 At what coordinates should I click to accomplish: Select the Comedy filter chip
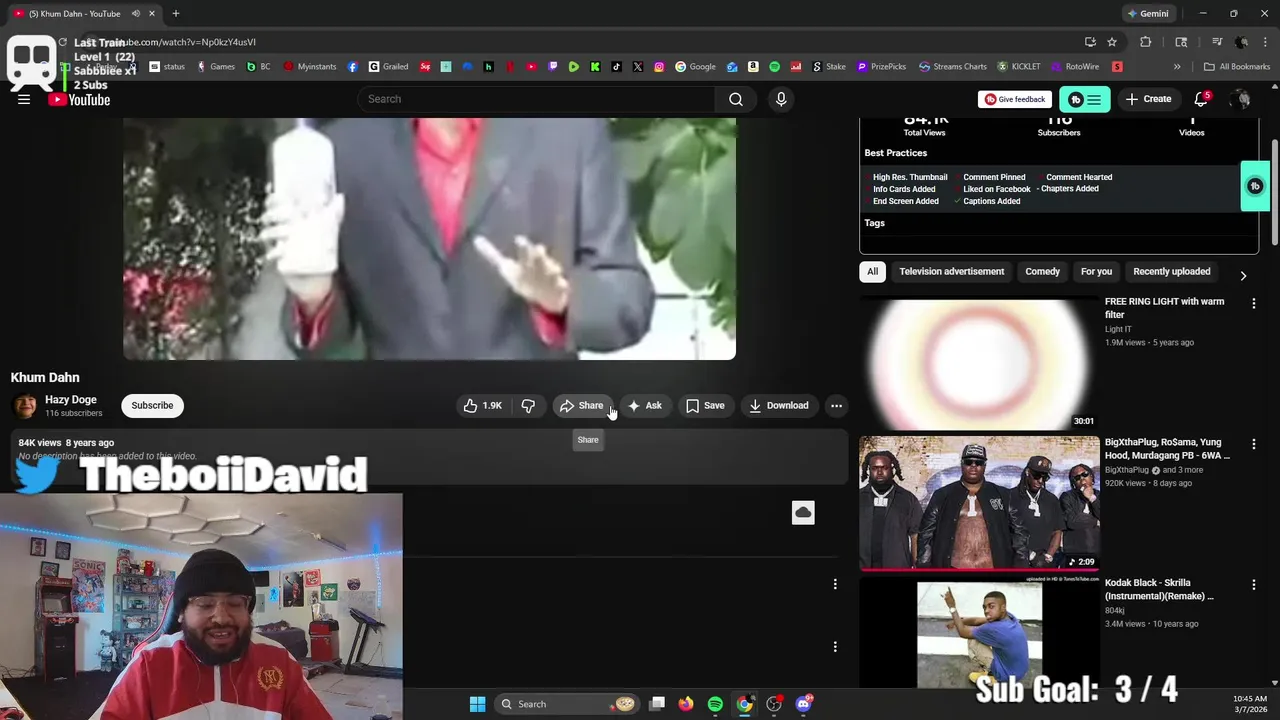pos(1042,271)
